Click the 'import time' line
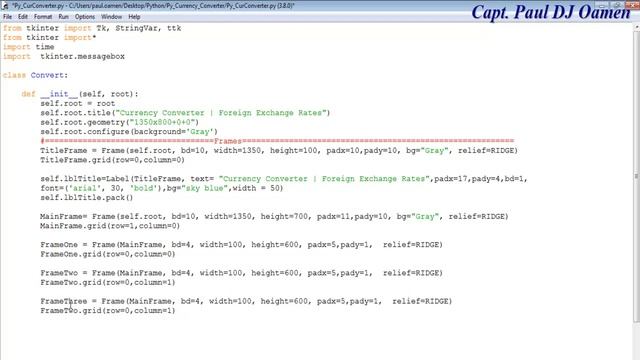 point(29,47)
